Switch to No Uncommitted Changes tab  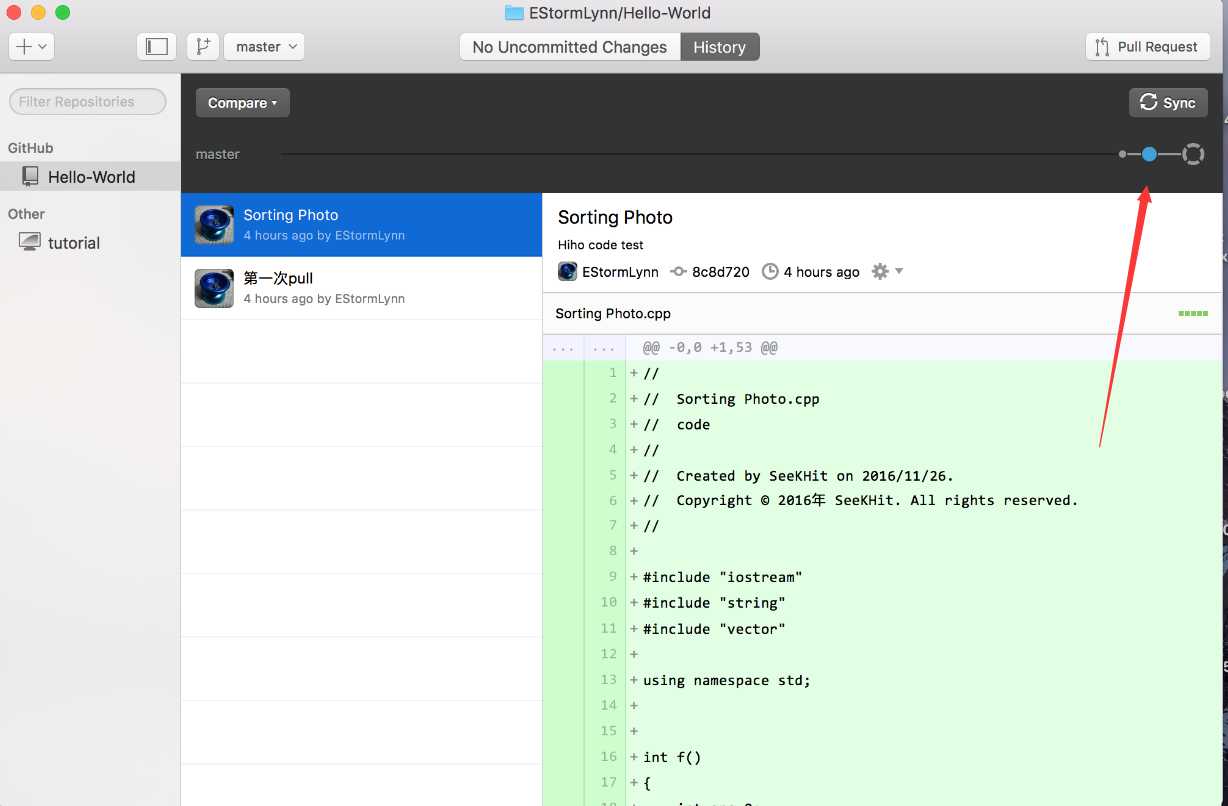[x=569, y=47]
